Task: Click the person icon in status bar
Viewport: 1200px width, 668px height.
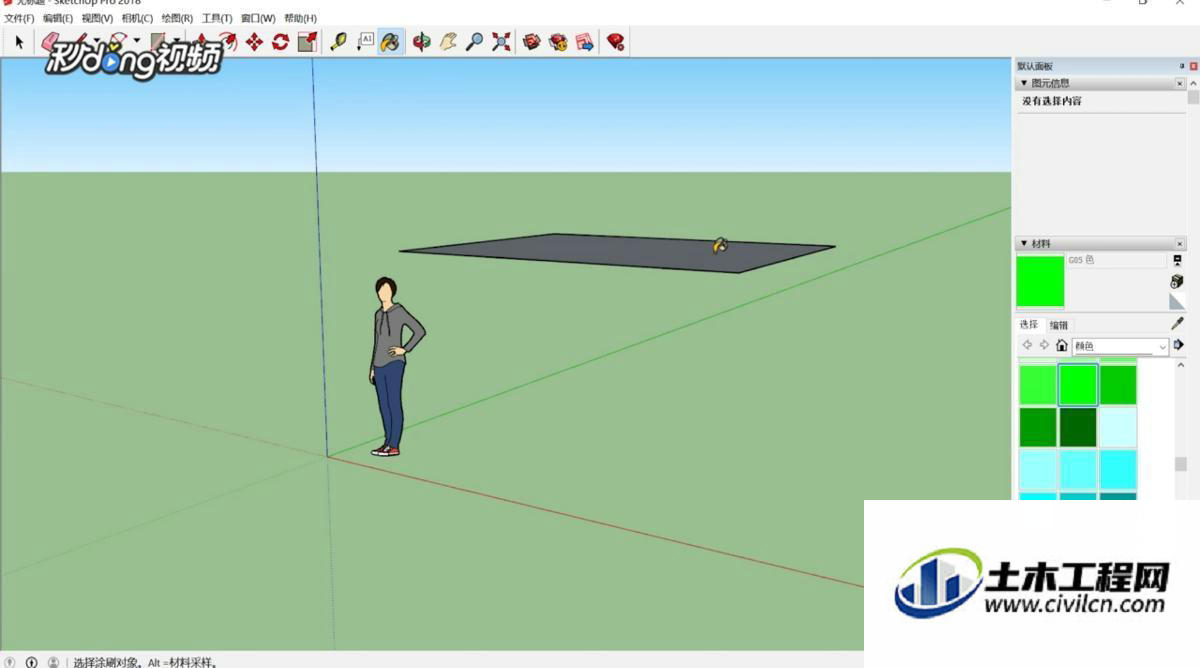Action: point(53,662)
